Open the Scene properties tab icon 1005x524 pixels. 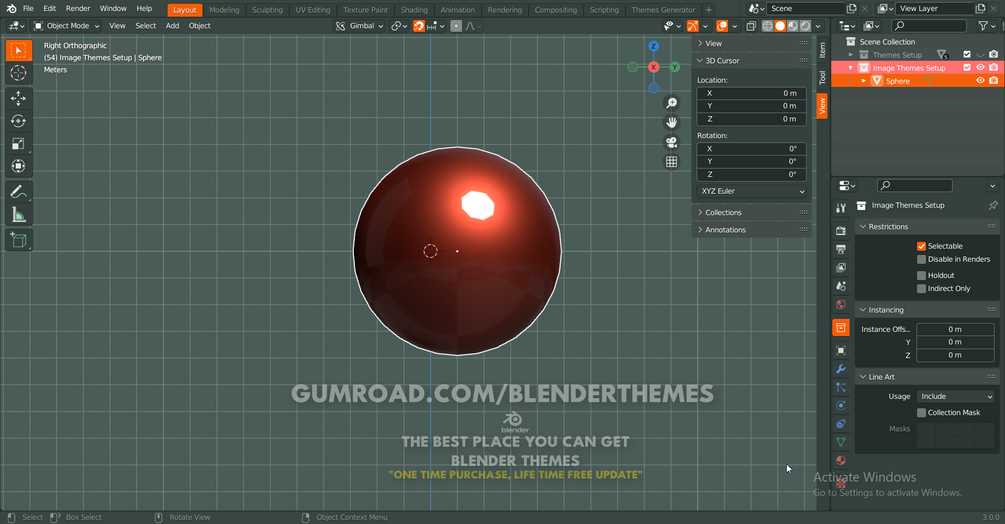[x=841, y=286]
